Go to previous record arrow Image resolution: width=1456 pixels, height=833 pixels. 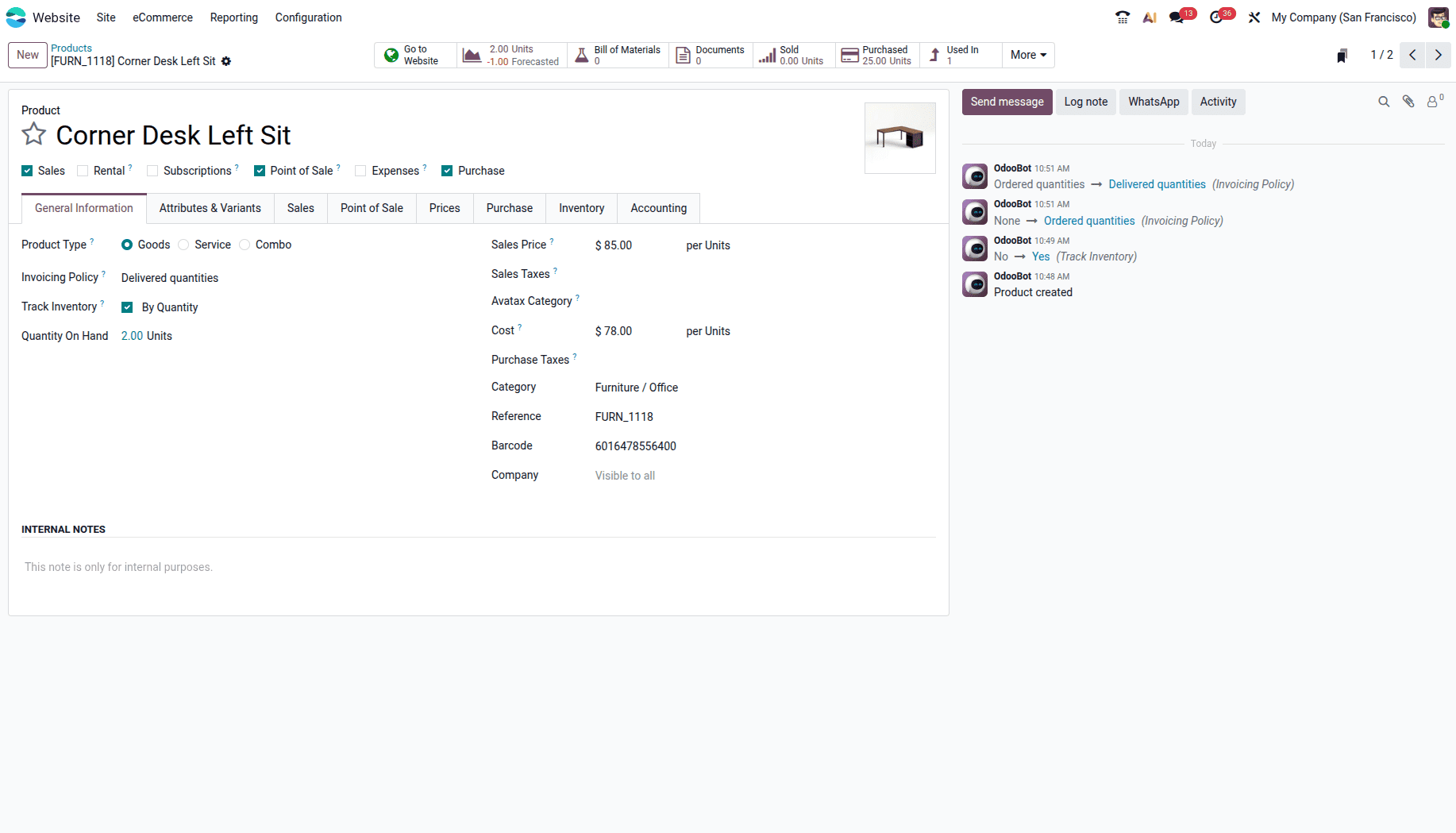pyautogui.click(x=1412, y=55)
